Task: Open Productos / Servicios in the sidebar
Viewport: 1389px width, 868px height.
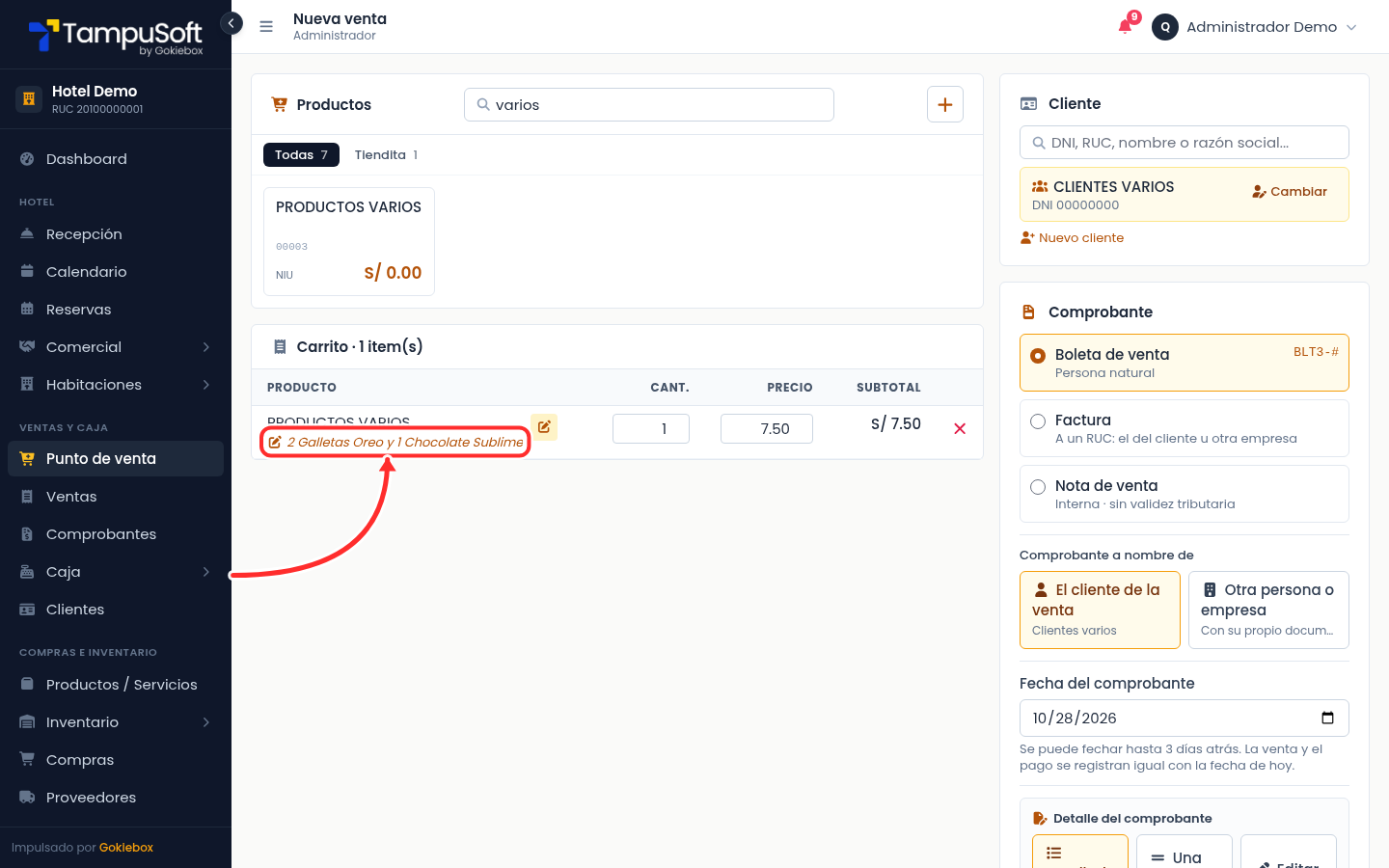Action: pyautogui.click(x=116, y=685)
